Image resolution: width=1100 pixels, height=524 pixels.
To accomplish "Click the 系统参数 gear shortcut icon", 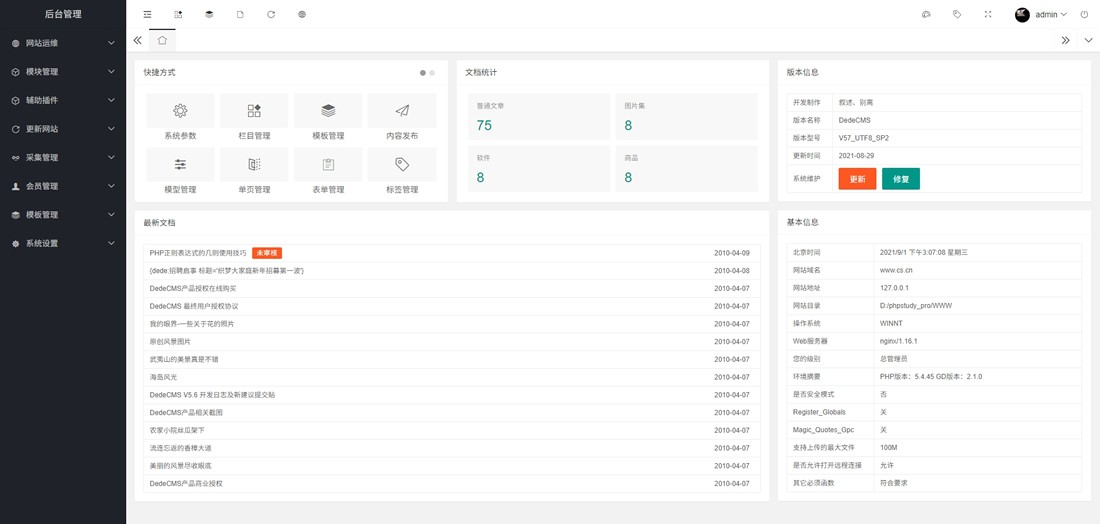I will 180,111.
